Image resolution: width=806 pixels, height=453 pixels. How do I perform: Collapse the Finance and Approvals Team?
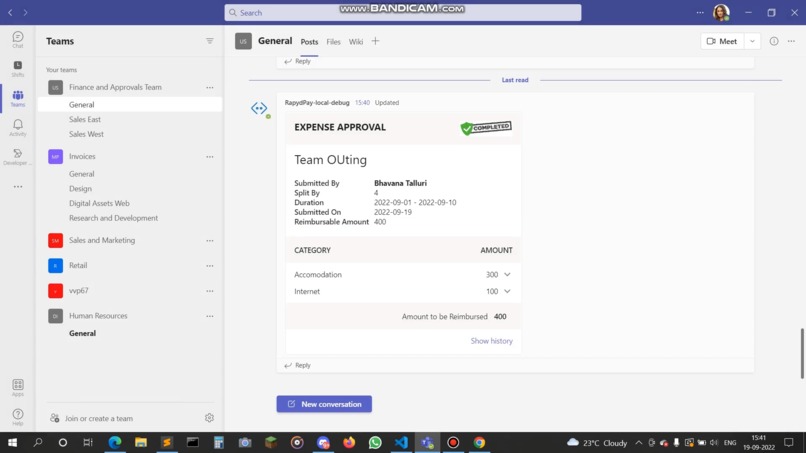click(115, 87)
